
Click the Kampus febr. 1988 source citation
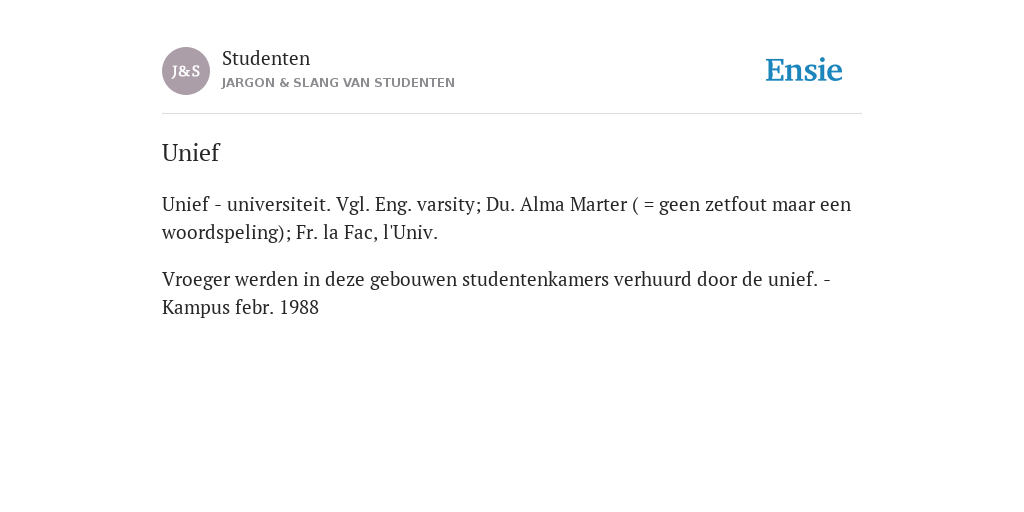point(240,308)
